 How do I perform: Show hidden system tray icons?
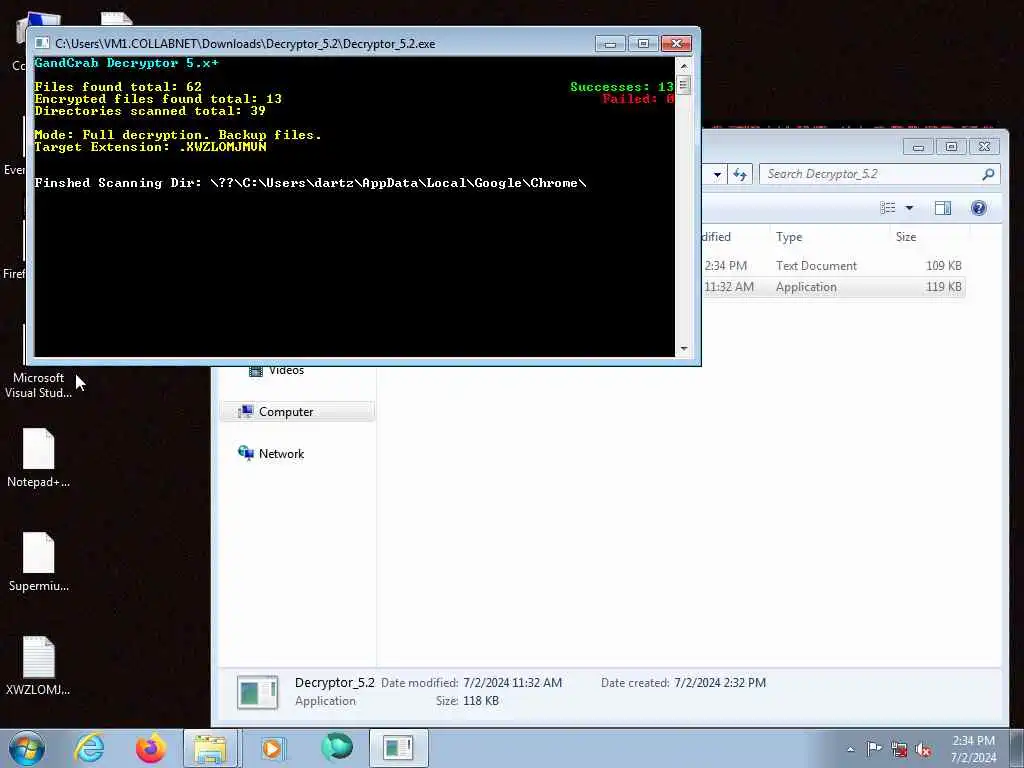850,750
